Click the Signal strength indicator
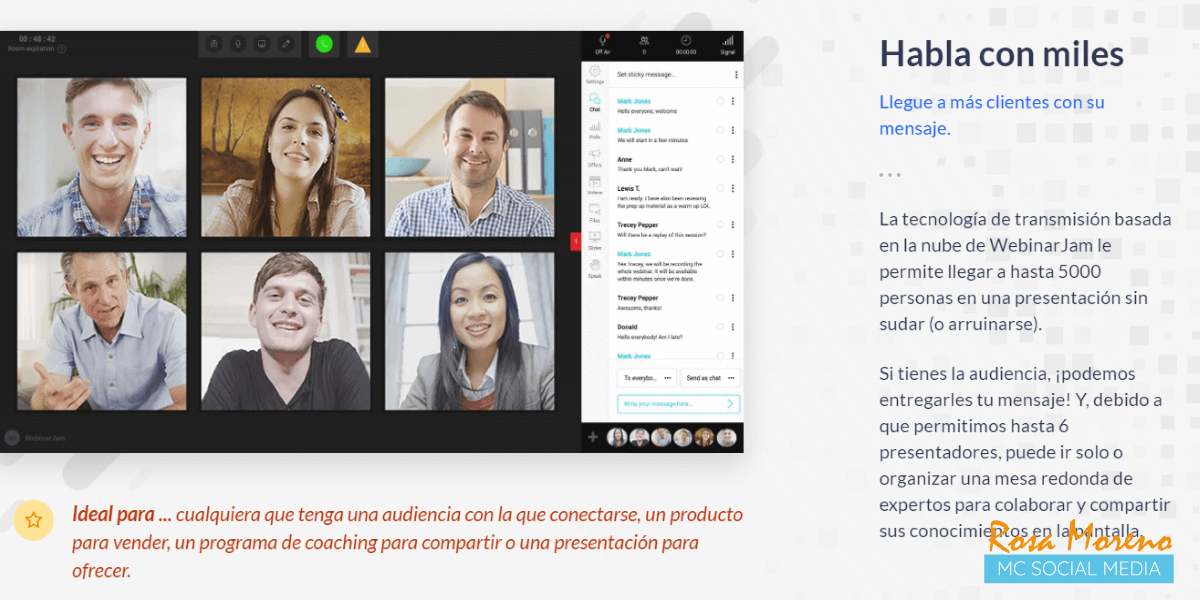 pyautogui.click(x=727, y=44)
